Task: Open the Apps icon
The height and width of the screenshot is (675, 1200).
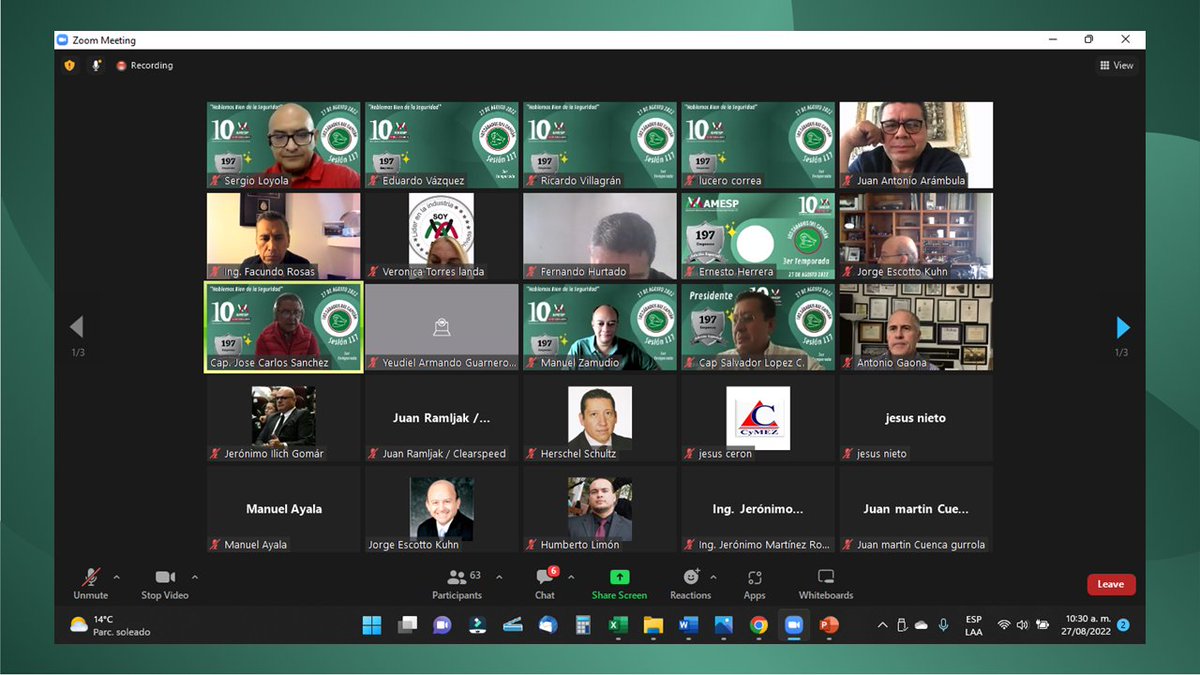Action: (x=755, y=577)
